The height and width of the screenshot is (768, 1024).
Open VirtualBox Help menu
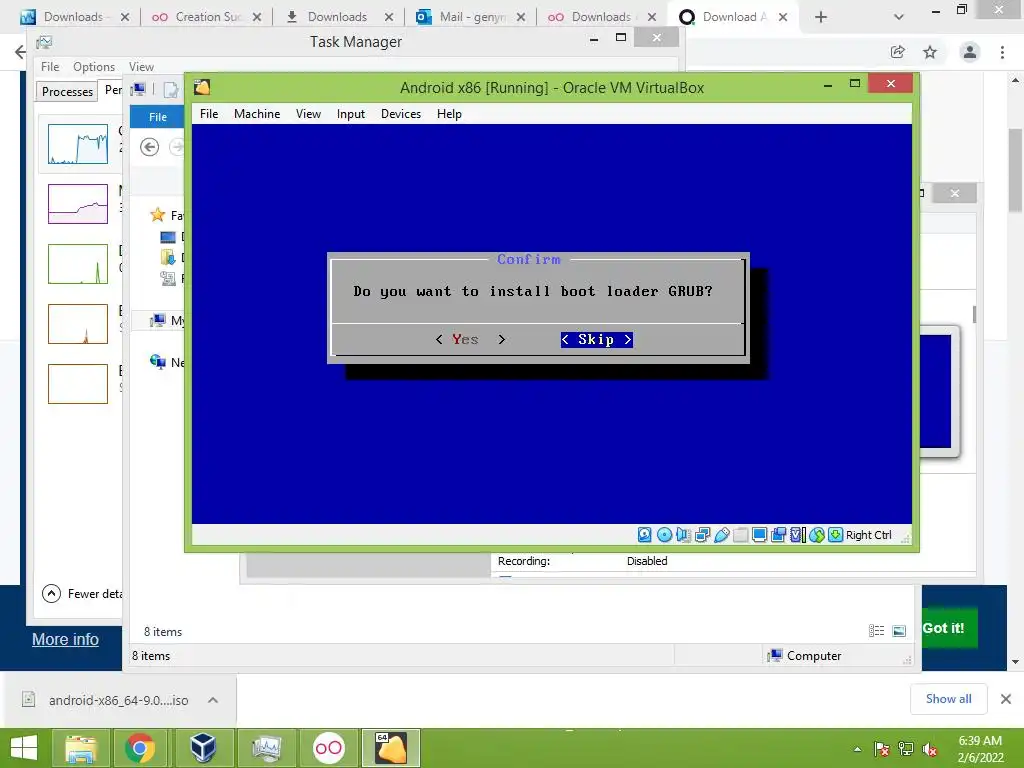point(449,114)
